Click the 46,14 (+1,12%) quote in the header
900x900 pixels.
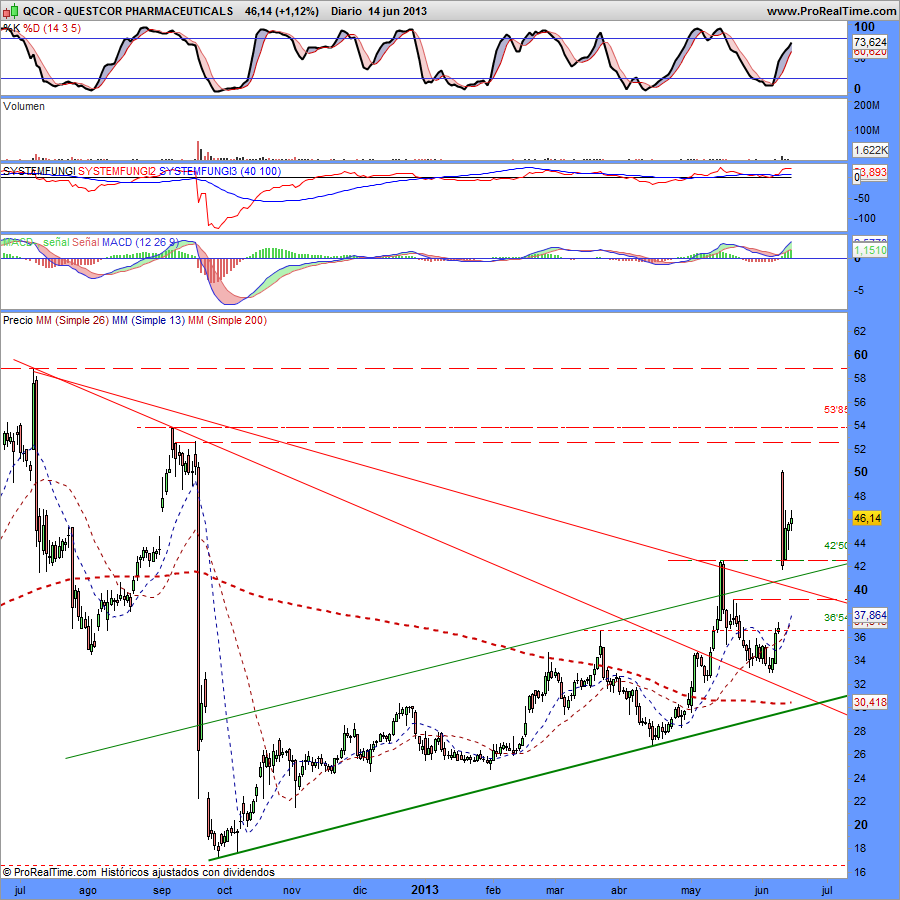(x=281, y=11)
